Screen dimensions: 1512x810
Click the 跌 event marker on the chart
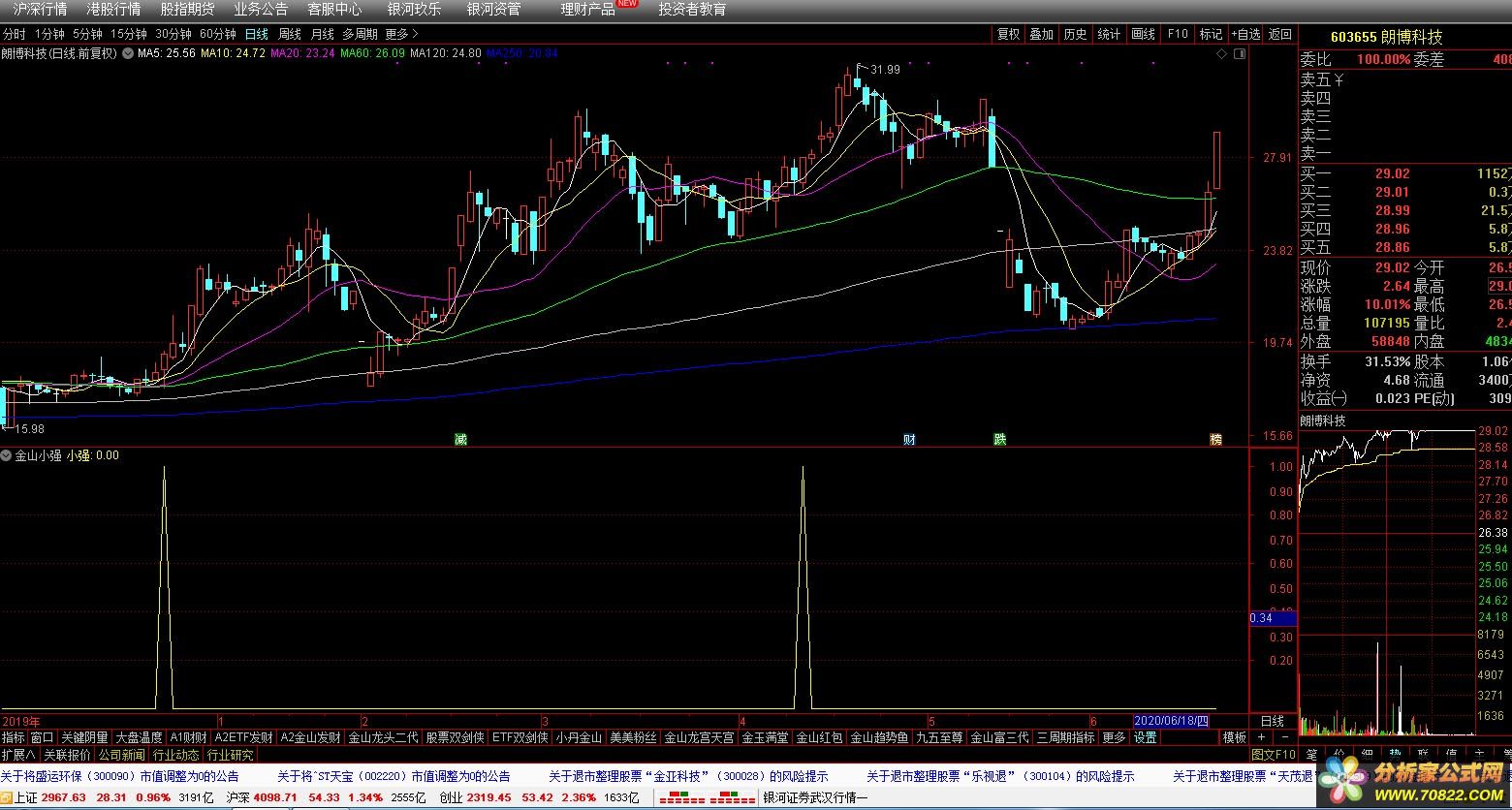pos(999,439)
